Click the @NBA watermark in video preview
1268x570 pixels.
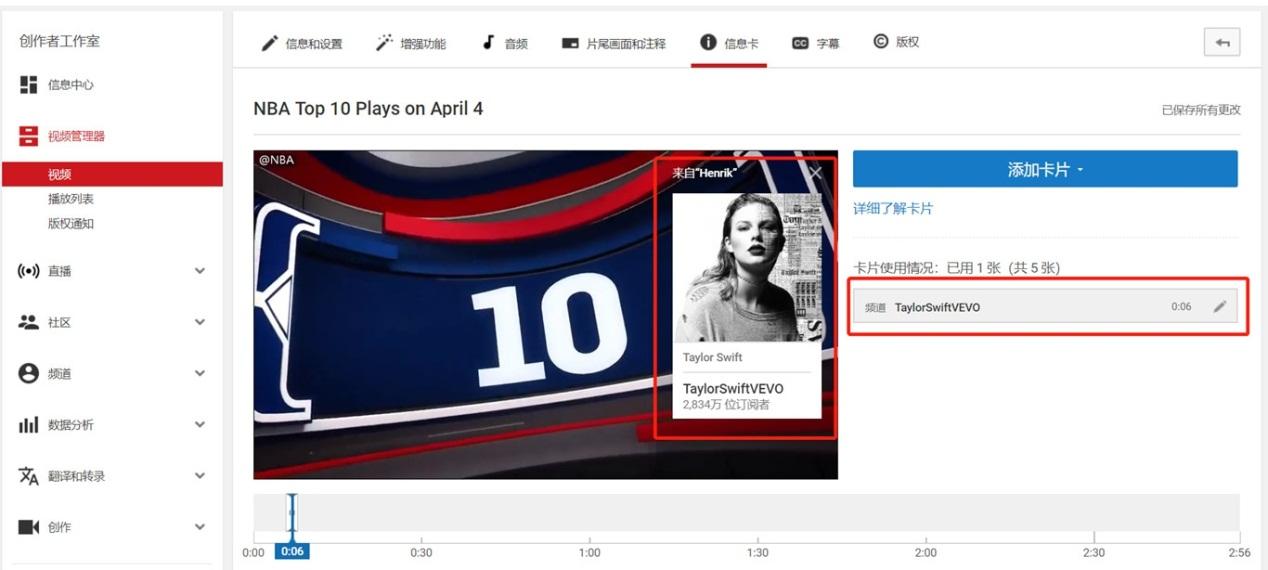(276, 159)
